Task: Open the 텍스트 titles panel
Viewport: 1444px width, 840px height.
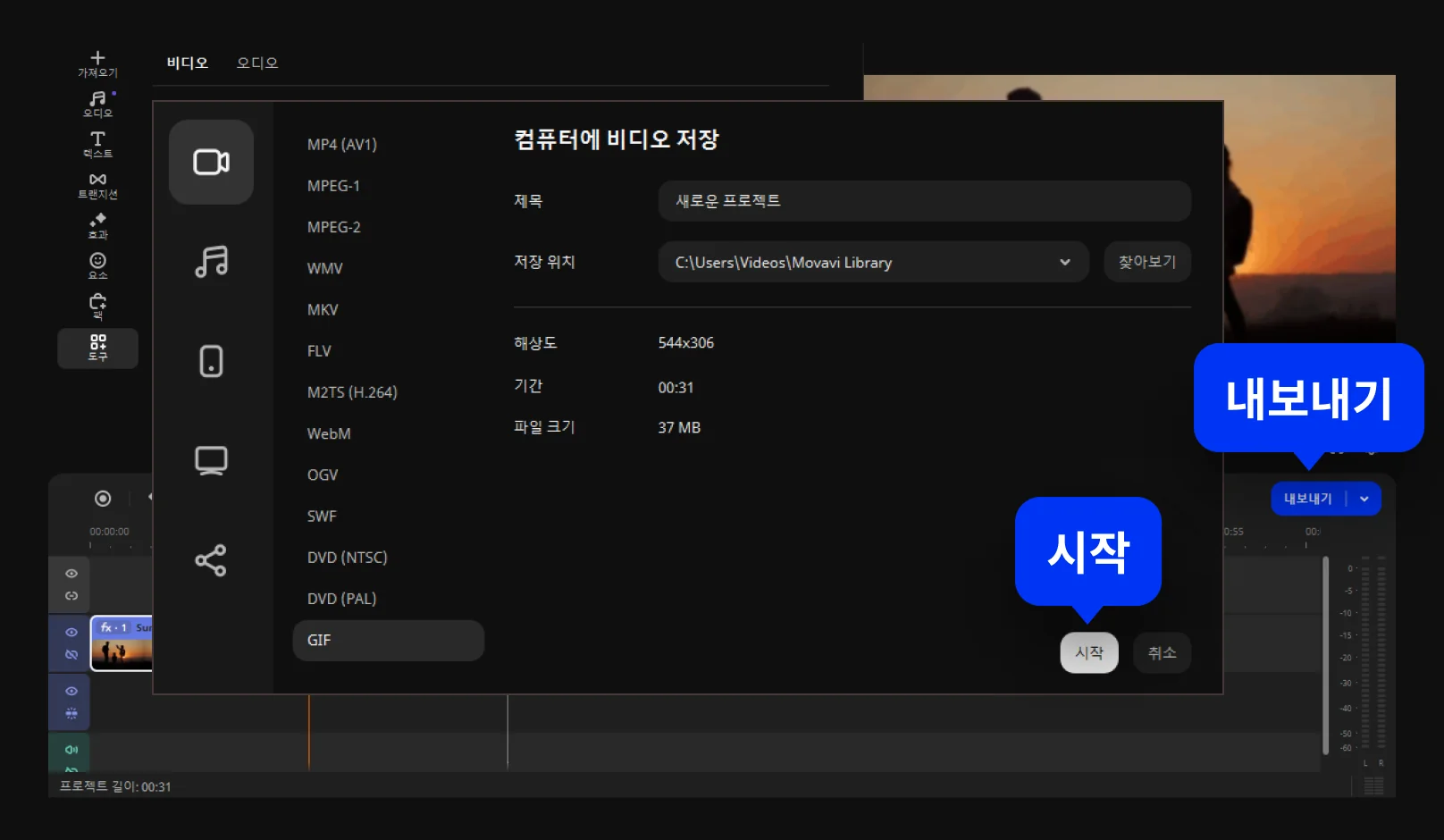Action: click(97, 145)
